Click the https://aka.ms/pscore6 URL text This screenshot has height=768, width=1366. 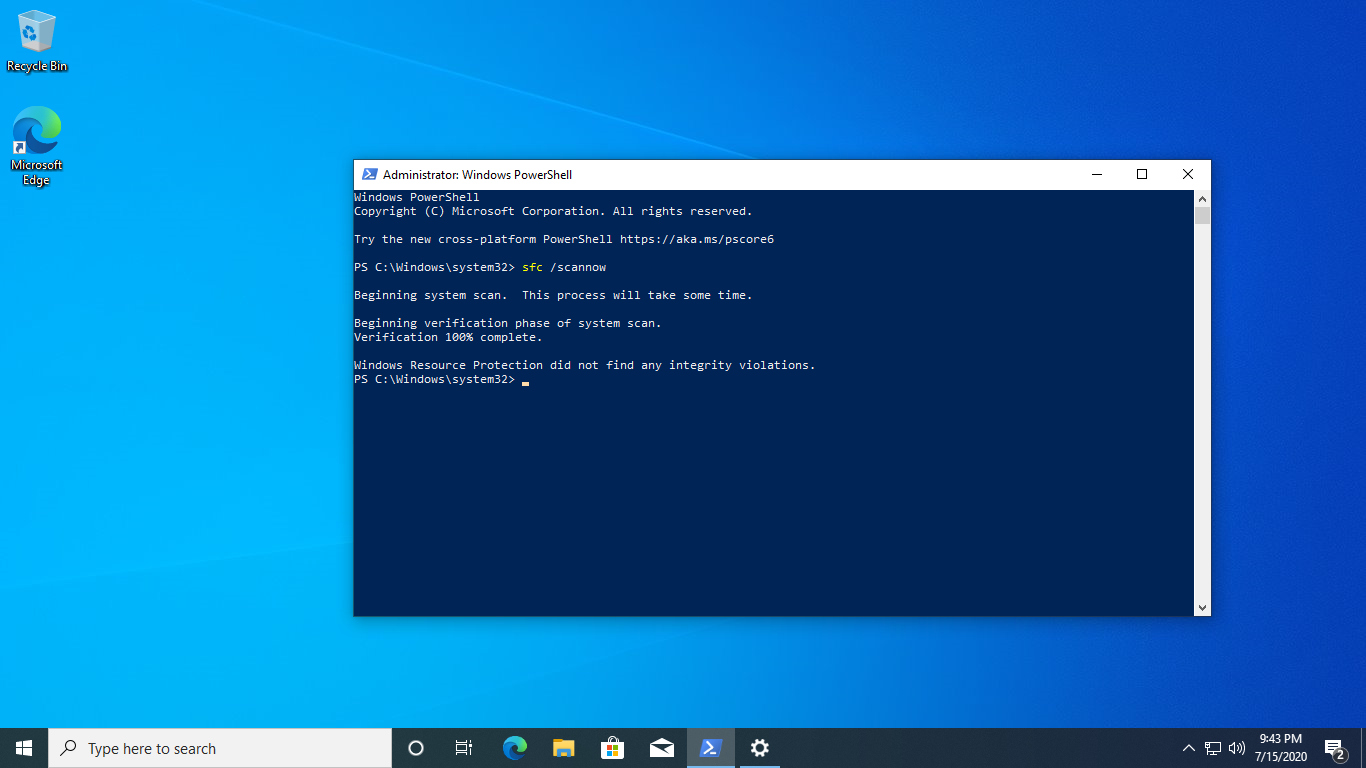click(x=697, y=239)
